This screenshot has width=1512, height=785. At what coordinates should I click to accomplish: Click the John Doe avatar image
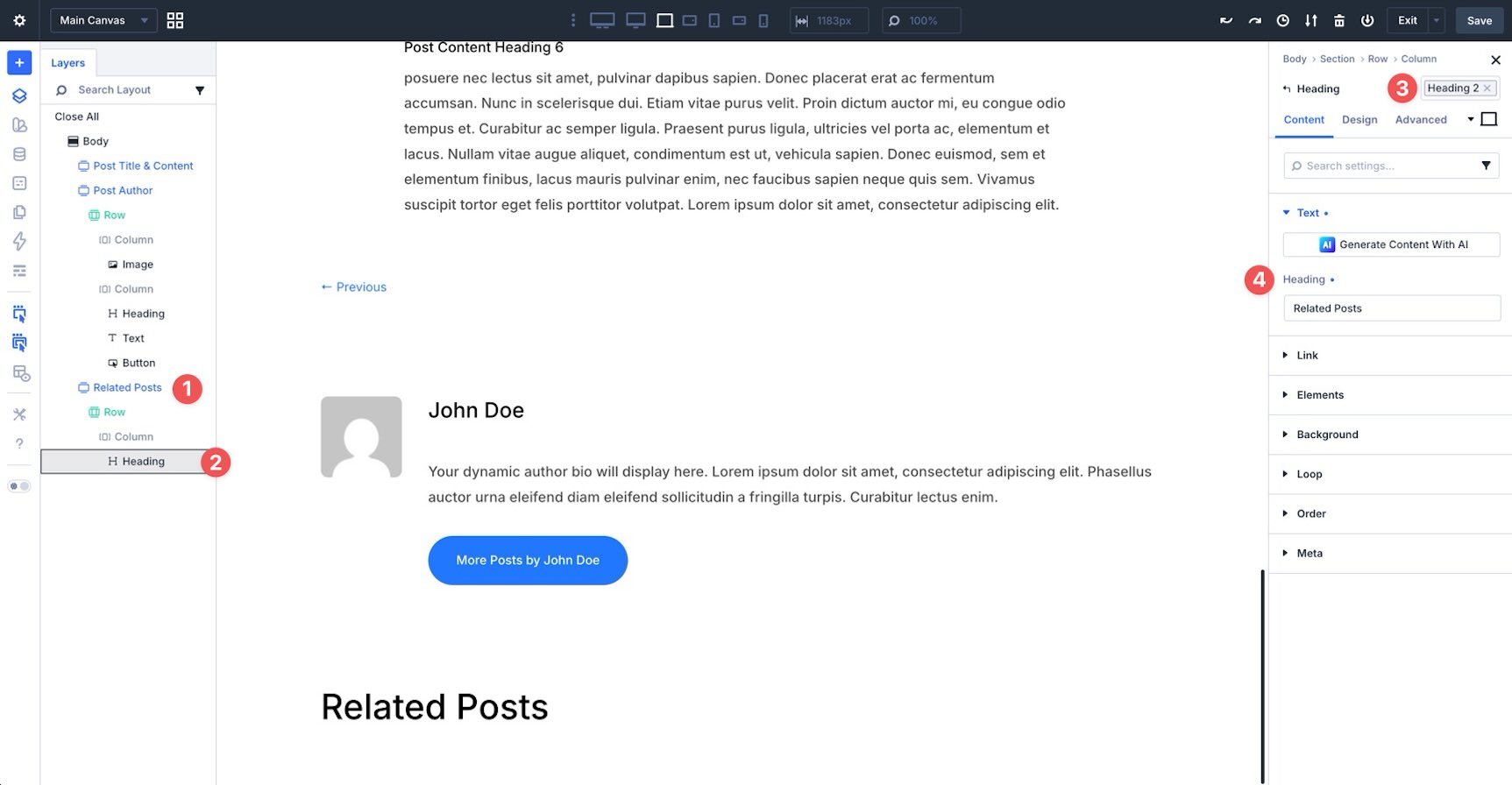click(x=361, y=437)
